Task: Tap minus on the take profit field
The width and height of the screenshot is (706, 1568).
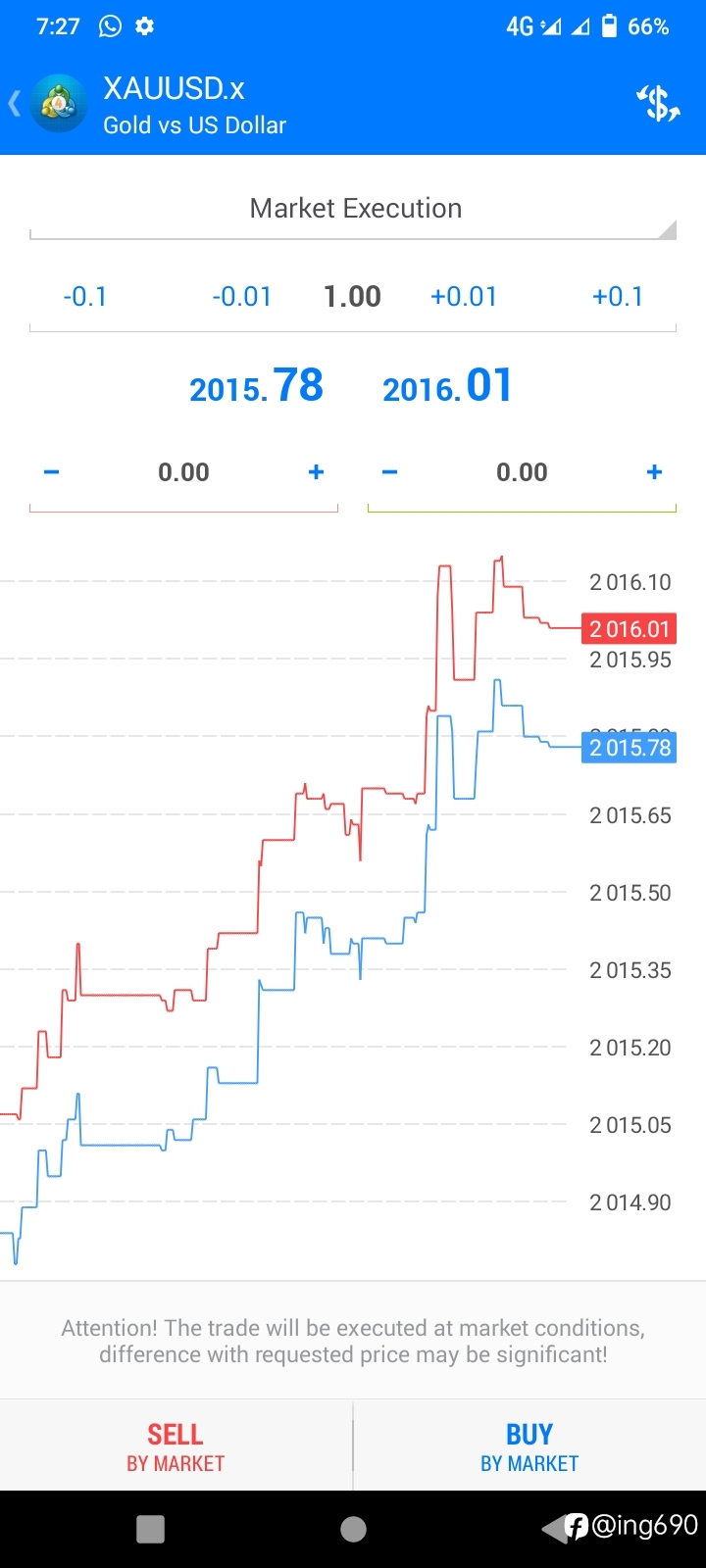Action: pos(389,472)
